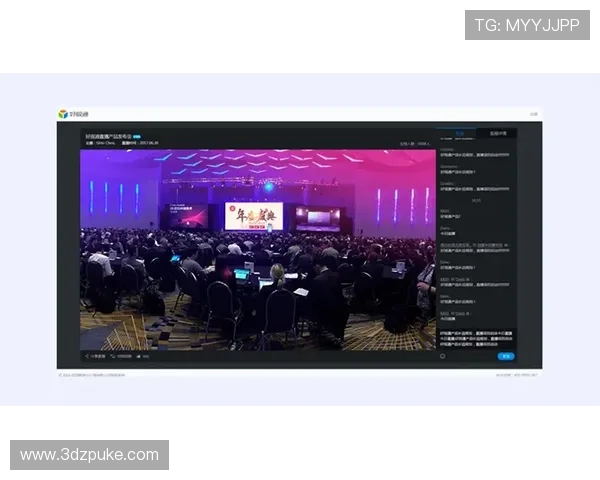600x480 pixels.
Task: Click the live conference video
Action: [x=258, y=248]
